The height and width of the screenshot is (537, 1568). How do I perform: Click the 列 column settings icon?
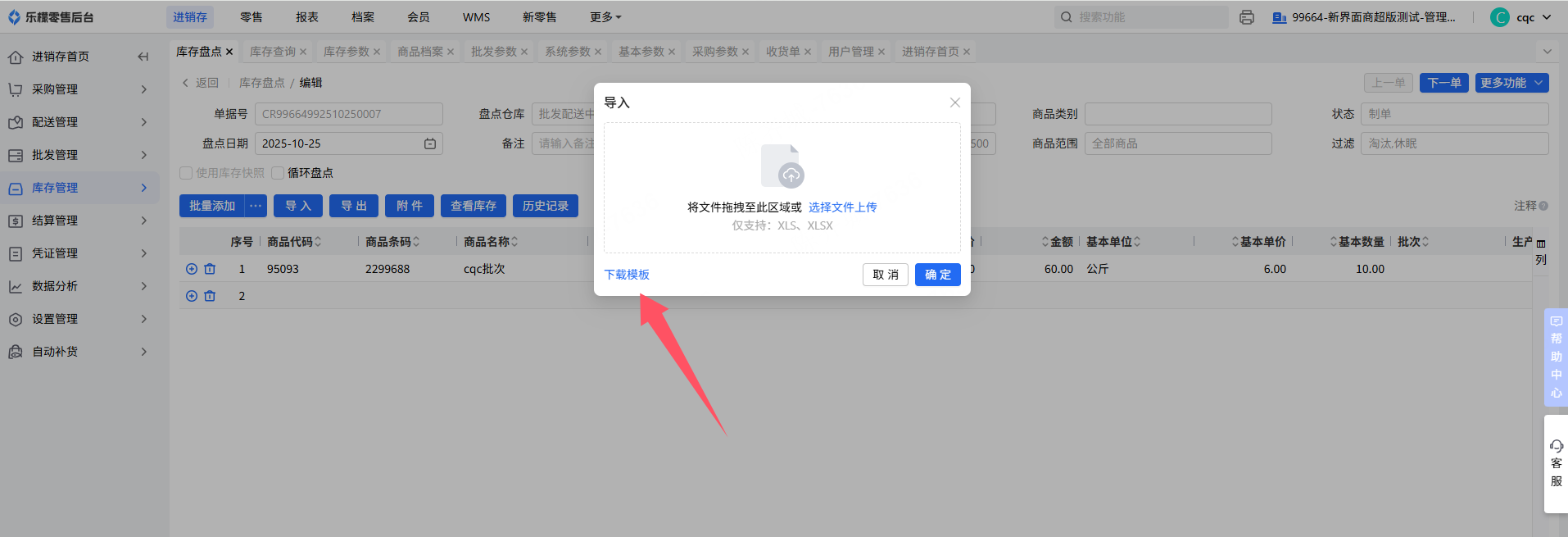click(x=1541, y=252)
